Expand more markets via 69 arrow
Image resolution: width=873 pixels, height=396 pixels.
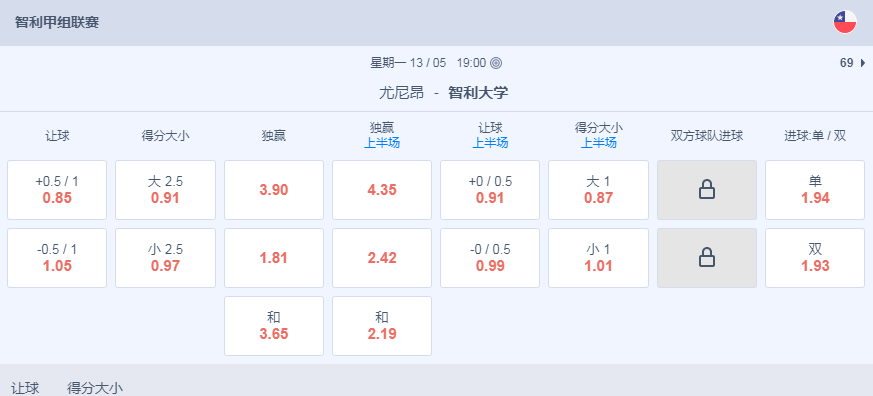(x=853, y=63)
